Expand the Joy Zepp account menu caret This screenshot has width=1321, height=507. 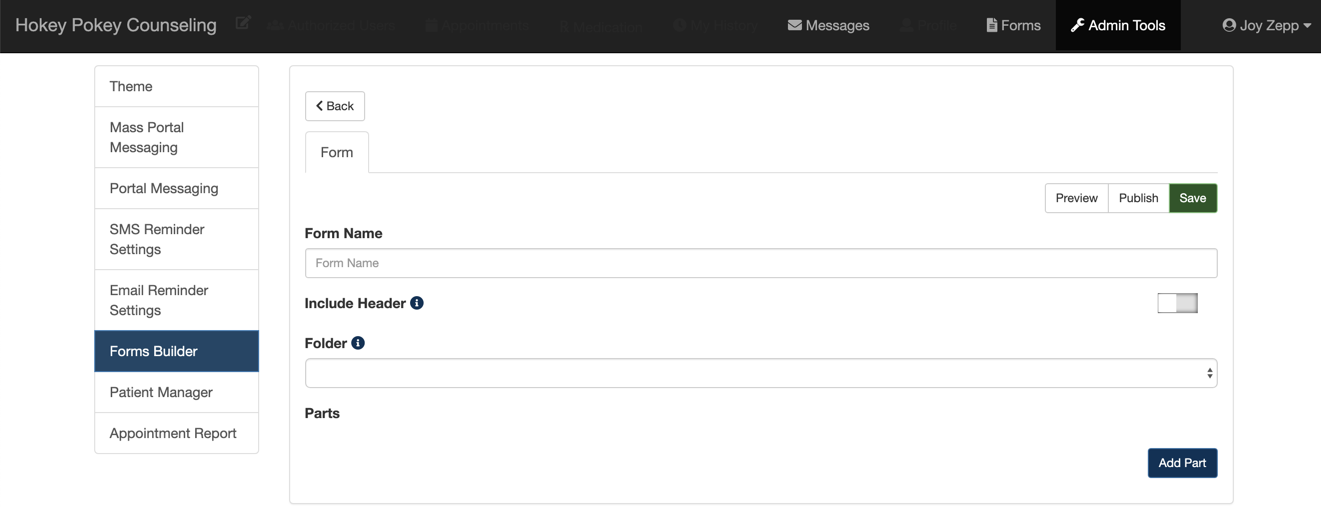coord(1307,26)
